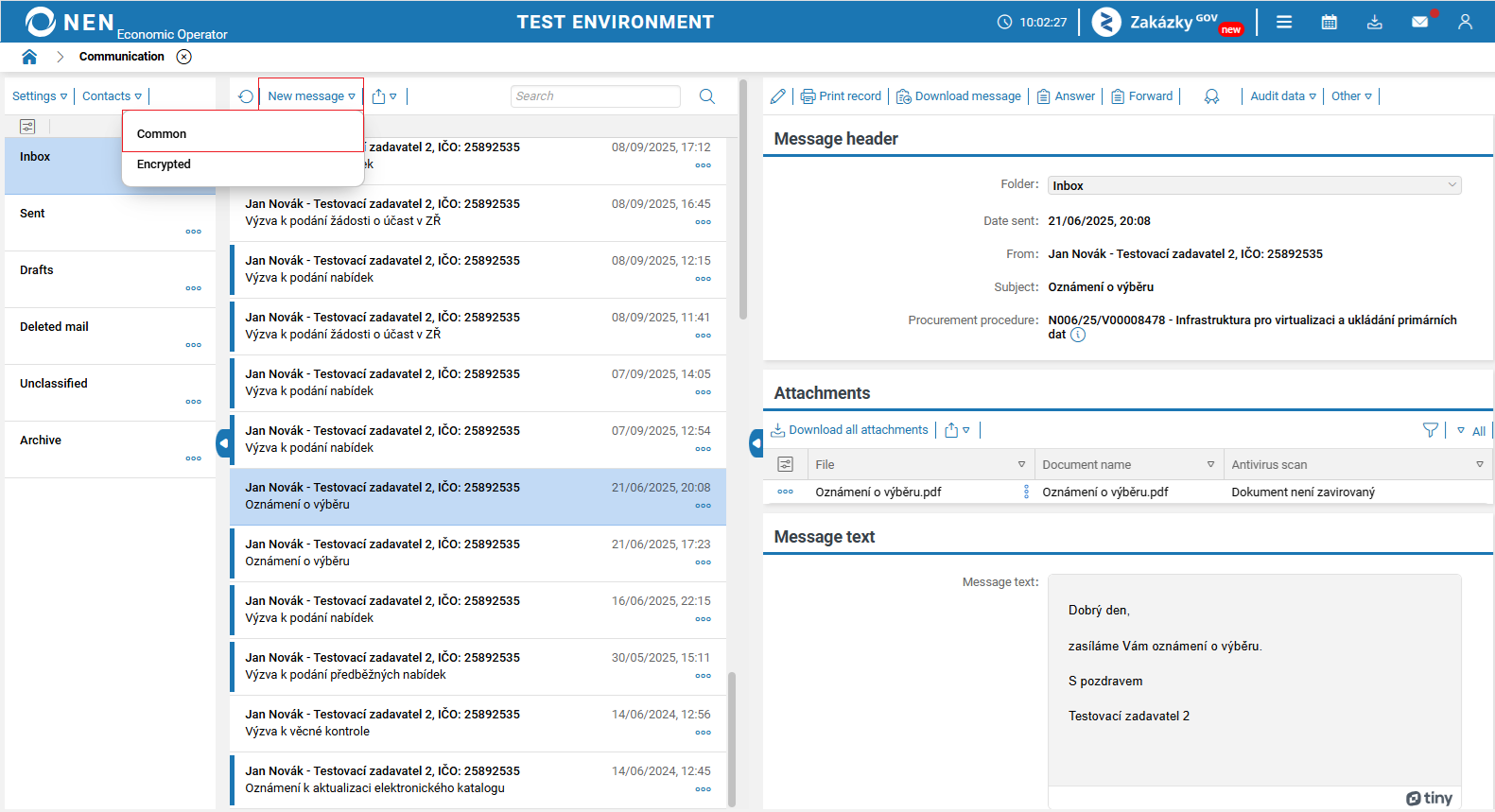Select Výzva k věcné kontrole message
This screenshot has width=1495, height=812.
pyautogui.click(x=478, y=723)
